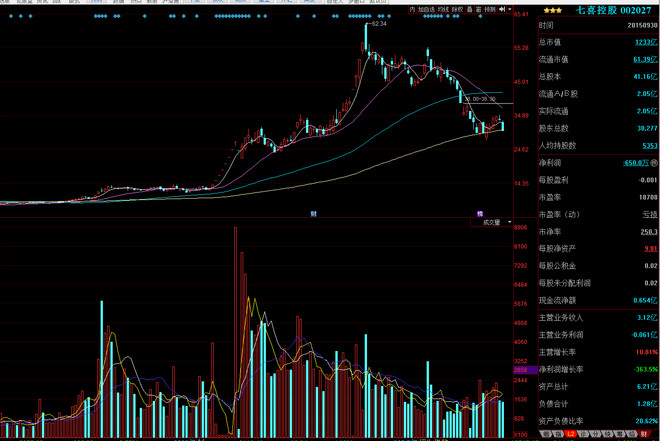Click the 资产总计 value 6.21亿
The image size is (660, 441).
coord(647,387)
